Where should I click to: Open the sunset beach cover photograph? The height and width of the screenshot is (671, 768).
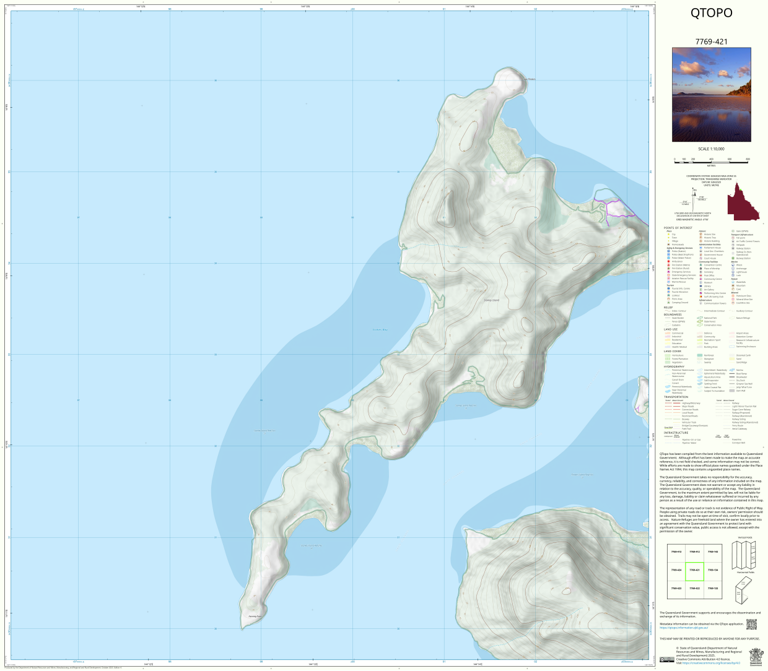click(x=711, y=95)
